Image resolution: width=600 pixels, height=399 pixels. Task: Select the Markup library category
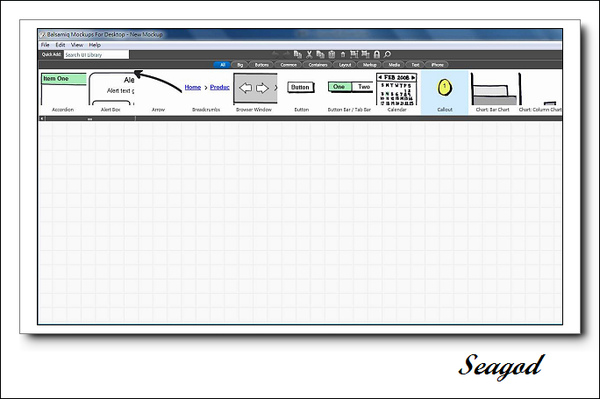click(x=370, y=65)
